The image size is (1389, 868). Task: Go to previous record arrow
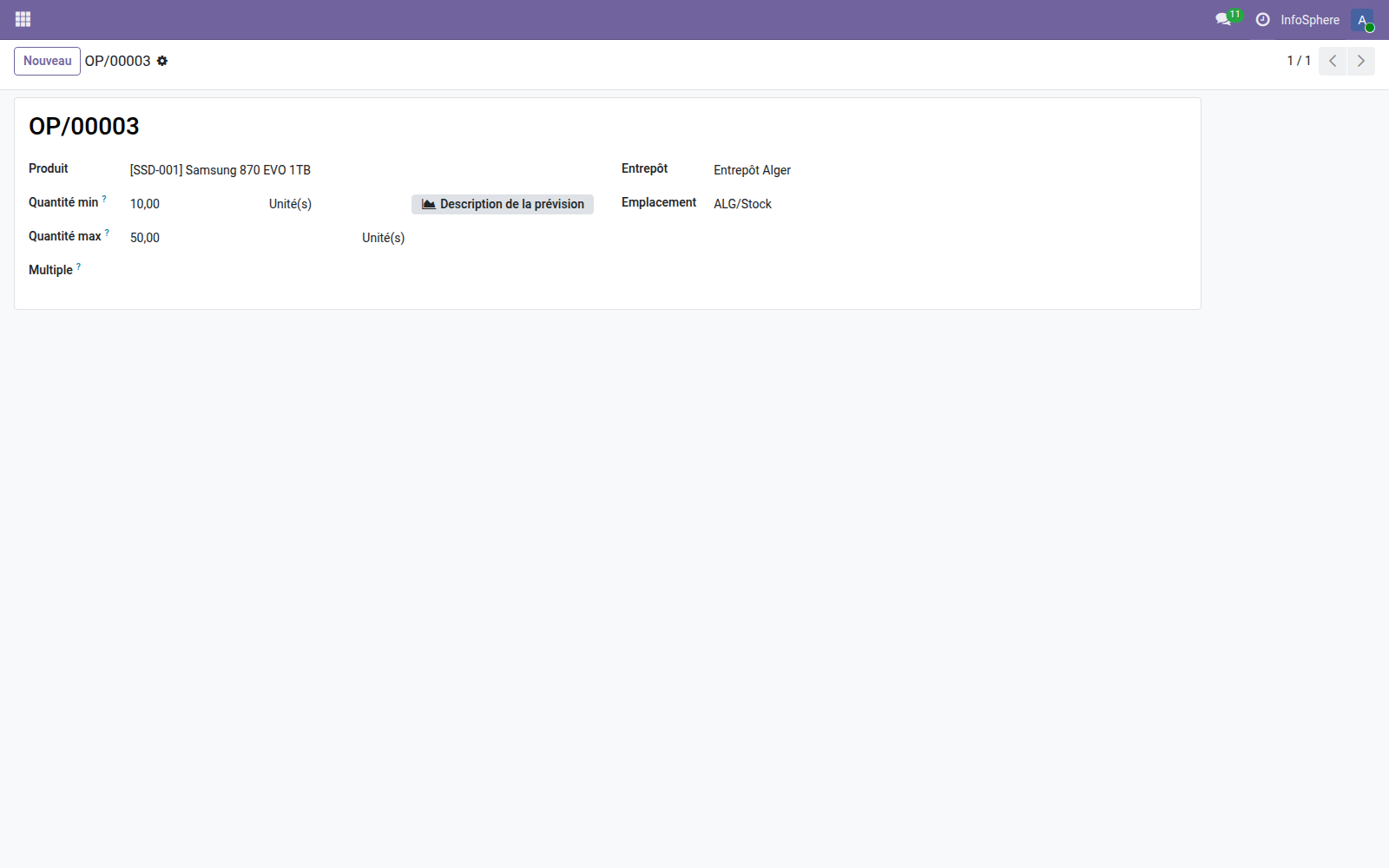click(1332, 61)
